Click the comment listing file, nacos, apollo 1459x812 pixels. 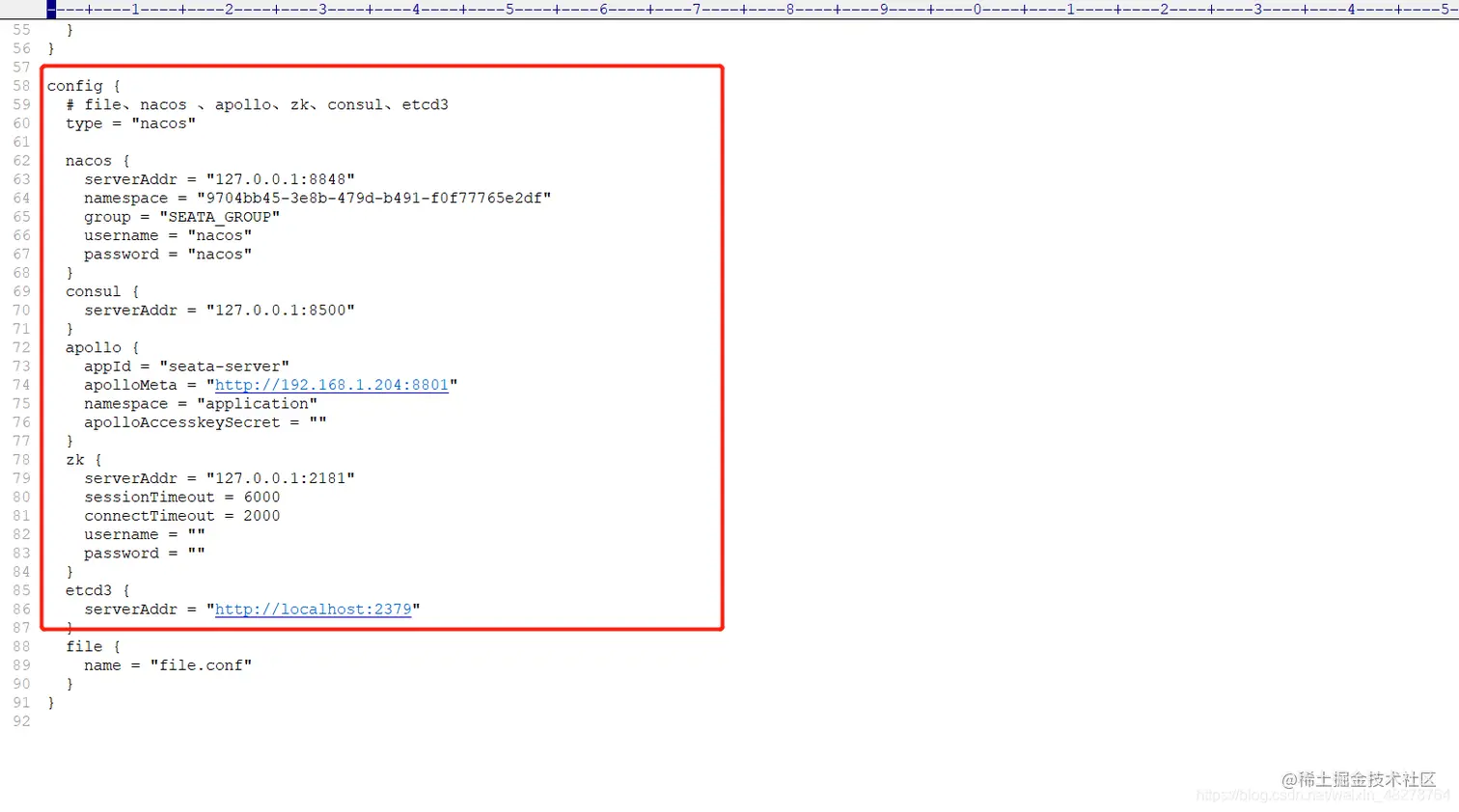tap(257, 104)
